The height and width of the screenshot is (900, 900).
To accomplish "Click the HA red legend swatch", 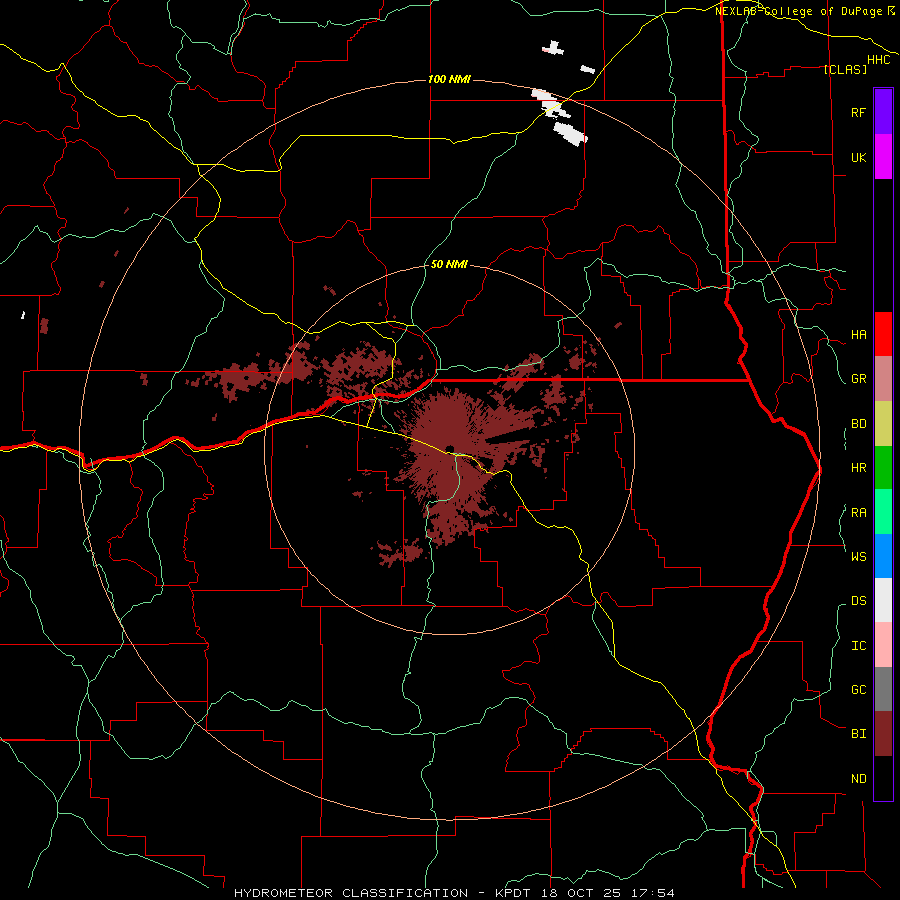I will click(x=883, y=334).
